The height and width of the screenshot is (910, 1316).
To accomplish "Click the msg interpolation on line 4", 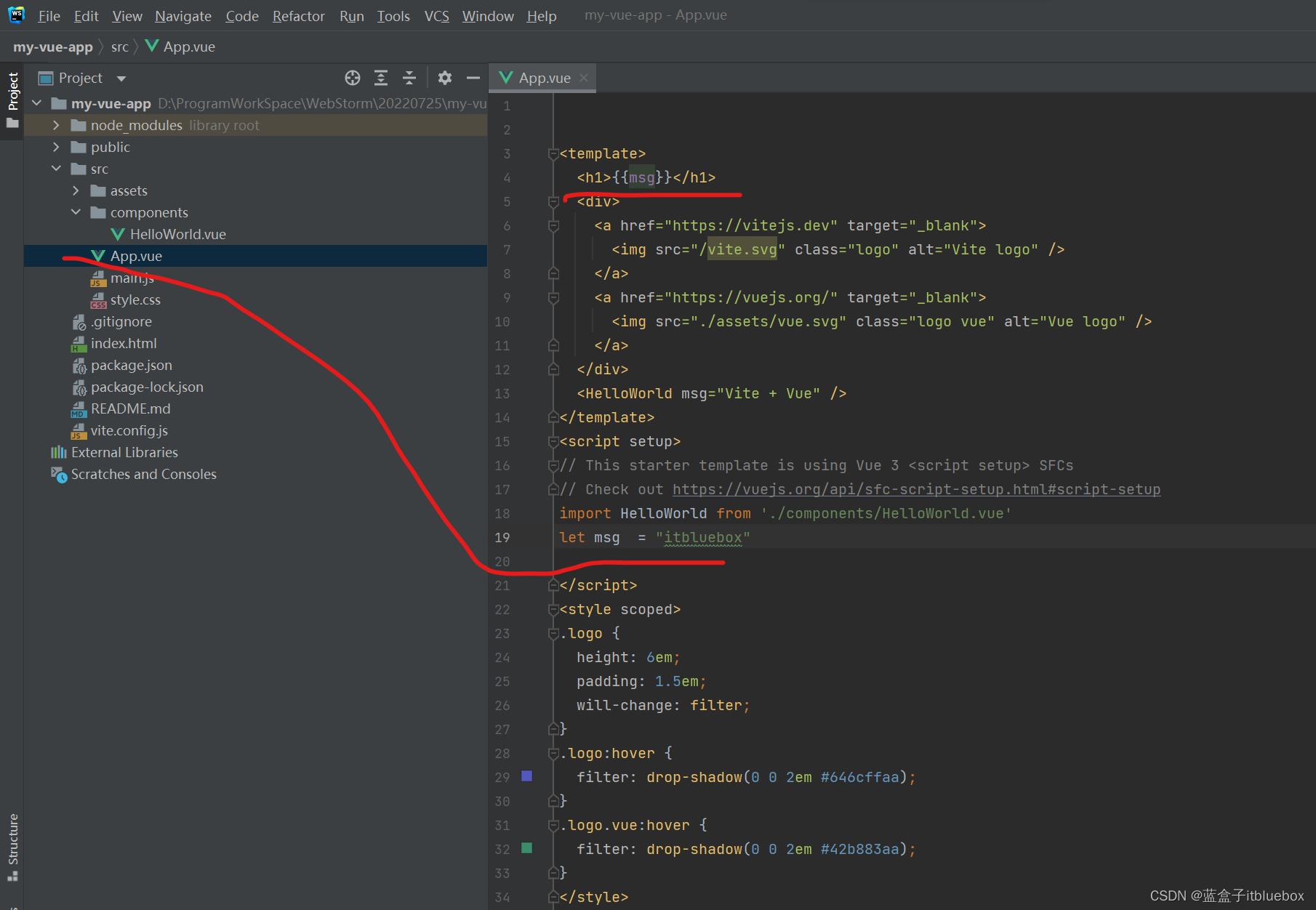I will 641,177.
